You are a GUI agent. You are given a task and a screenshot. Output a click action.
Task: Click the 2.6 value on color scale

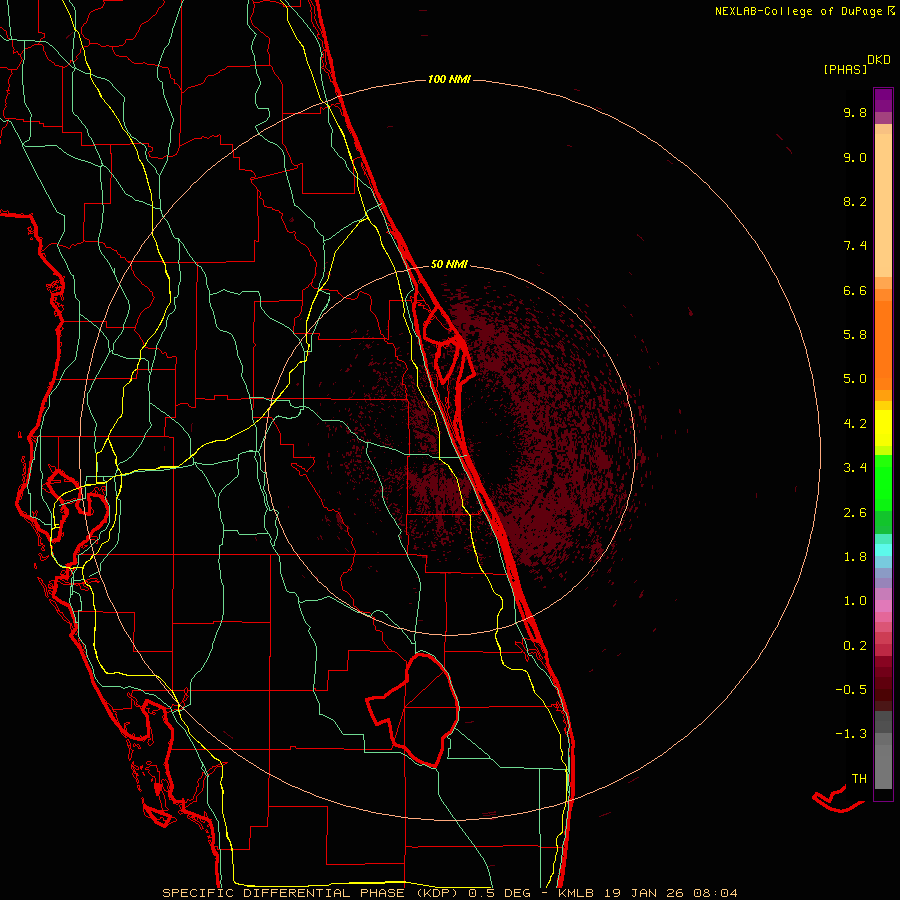coord(855,513)
